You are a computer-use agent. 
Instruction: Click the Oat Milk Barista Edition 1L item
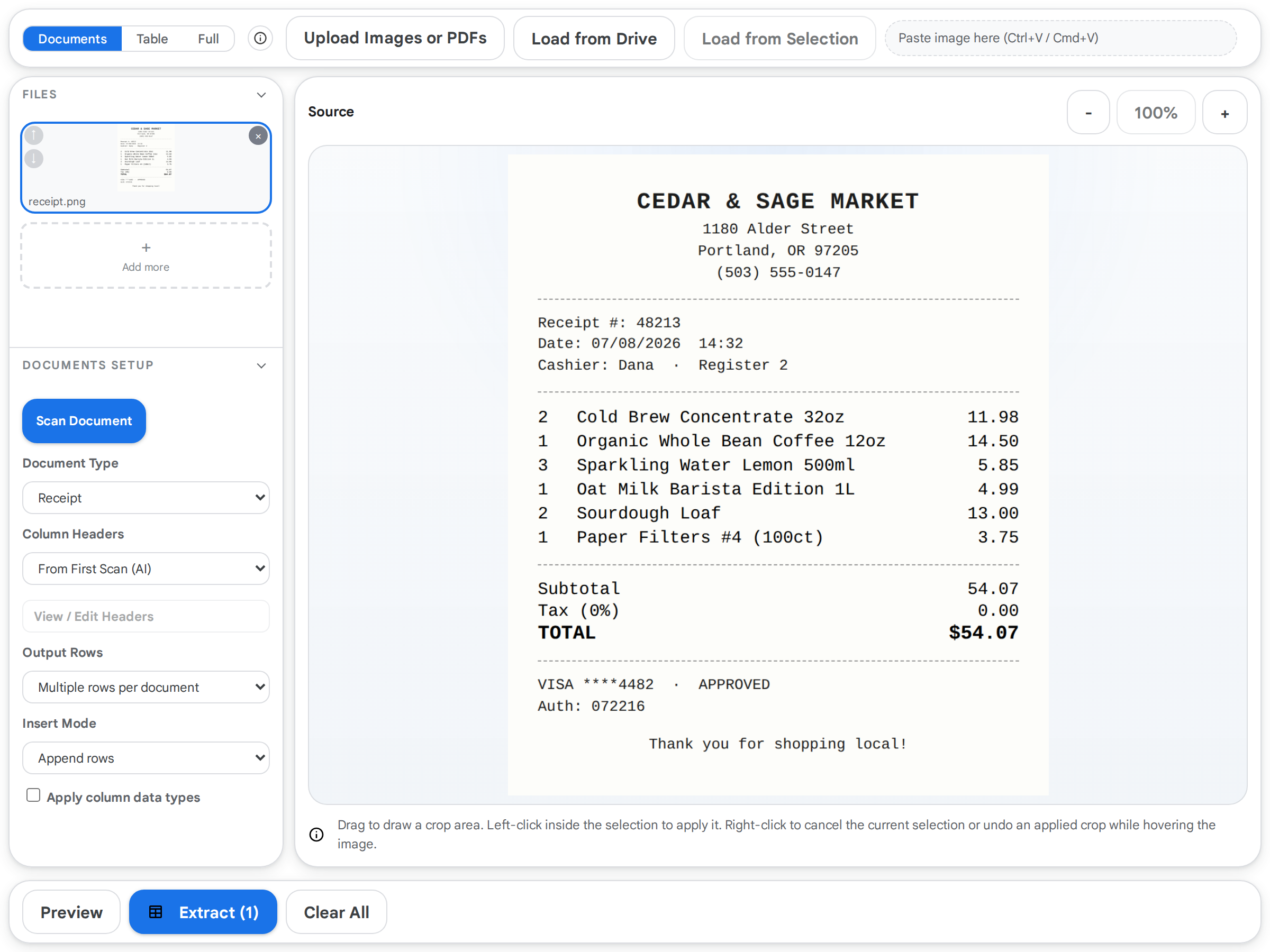[x=715, y=489]
